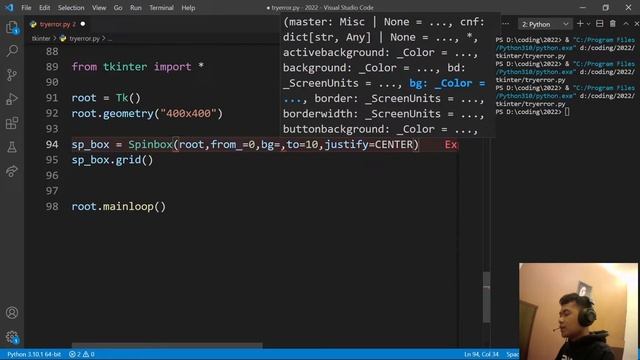Screen dimensions: 640x360
Task: Open the Selection menu
Action: pos(71,8)
